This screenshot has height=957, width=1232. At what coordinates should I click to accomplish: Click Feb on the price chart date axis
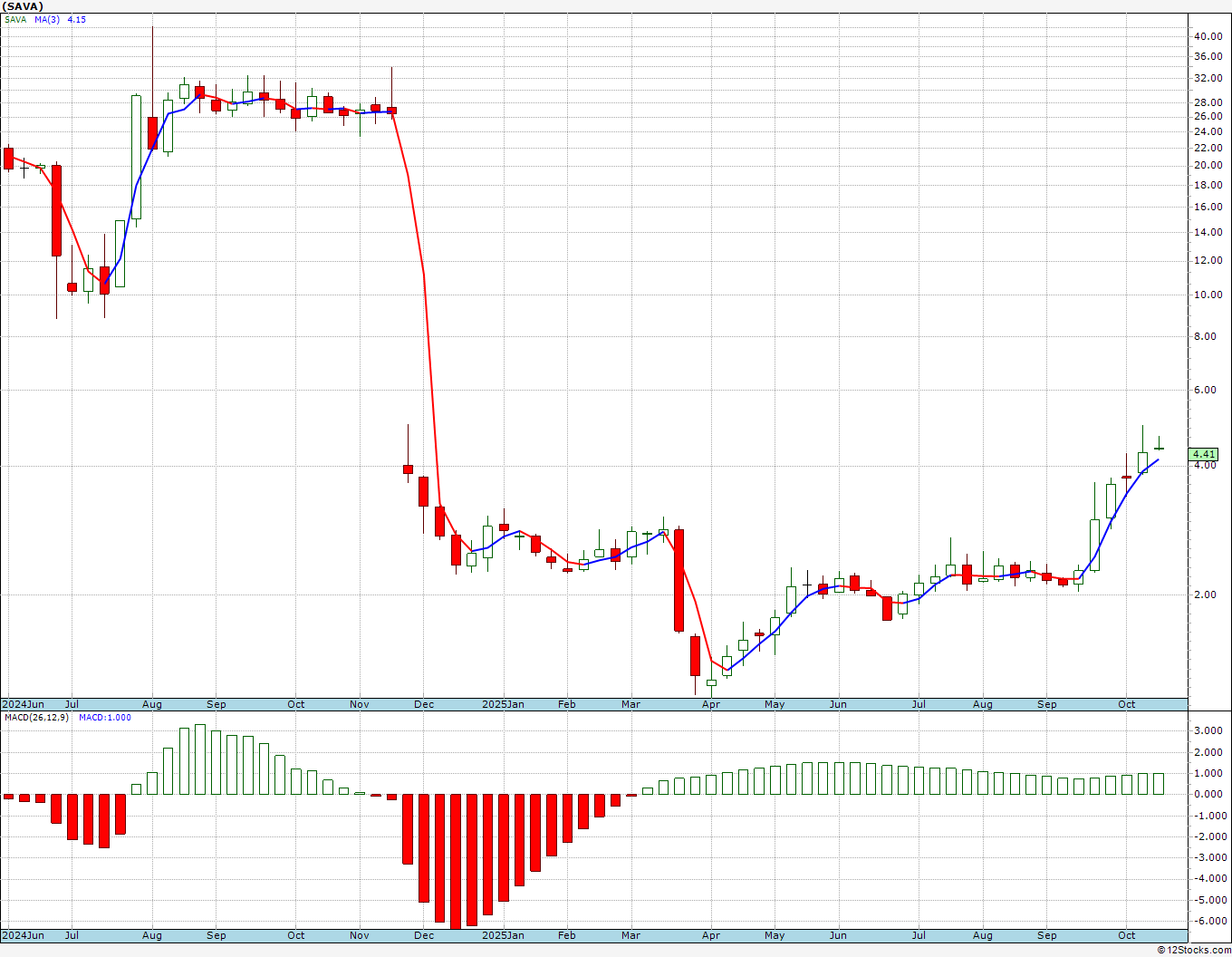[567, 704]
